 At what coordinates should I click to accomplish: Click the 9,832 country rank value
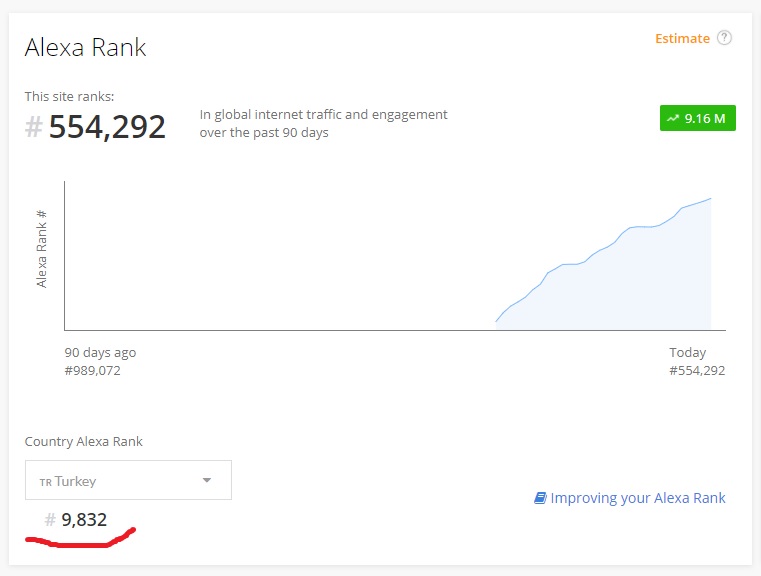84,520
